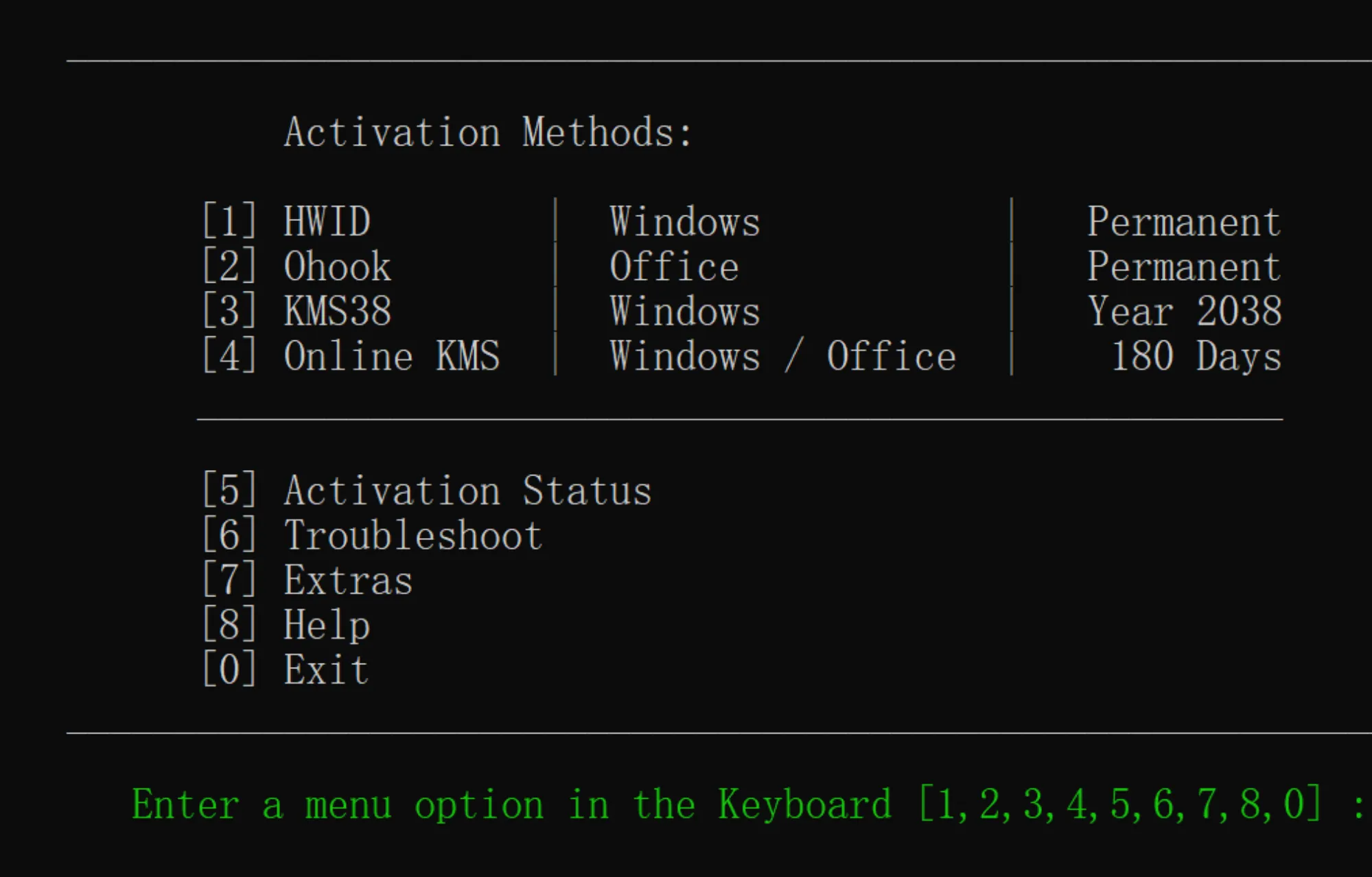Viewport: 1372px width, 877px height.
Task: Click the 180 Days duration text
Action: [x=1196, y=356]
